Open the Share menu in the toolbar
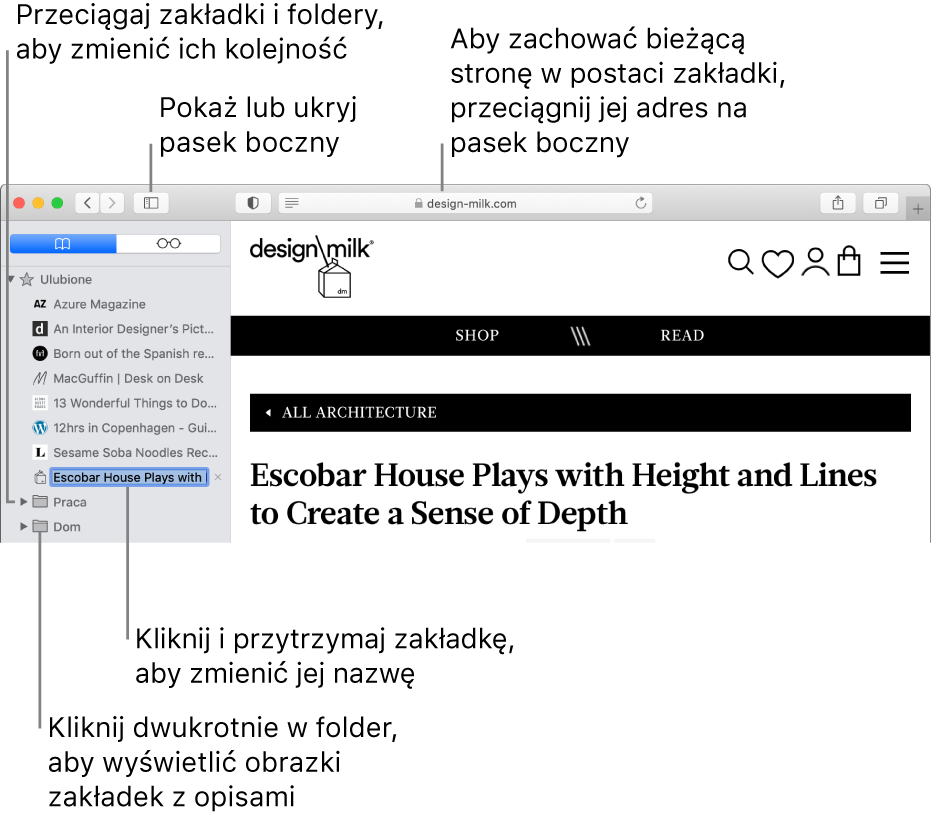 [838, 203]
